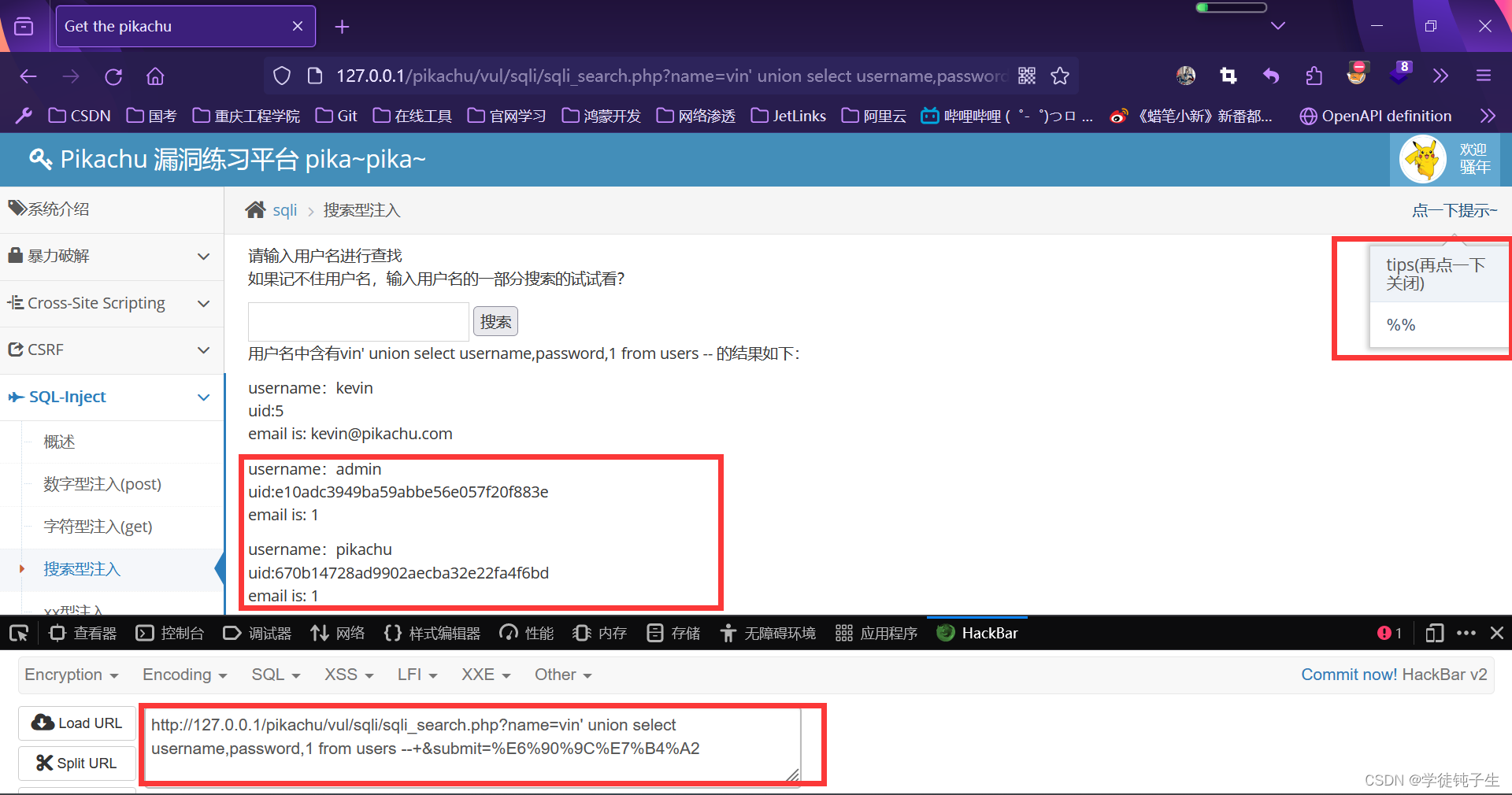Screen dimensions: 1512x795
Task: Click the home breadcrumb icon
Action: (255, 210)
